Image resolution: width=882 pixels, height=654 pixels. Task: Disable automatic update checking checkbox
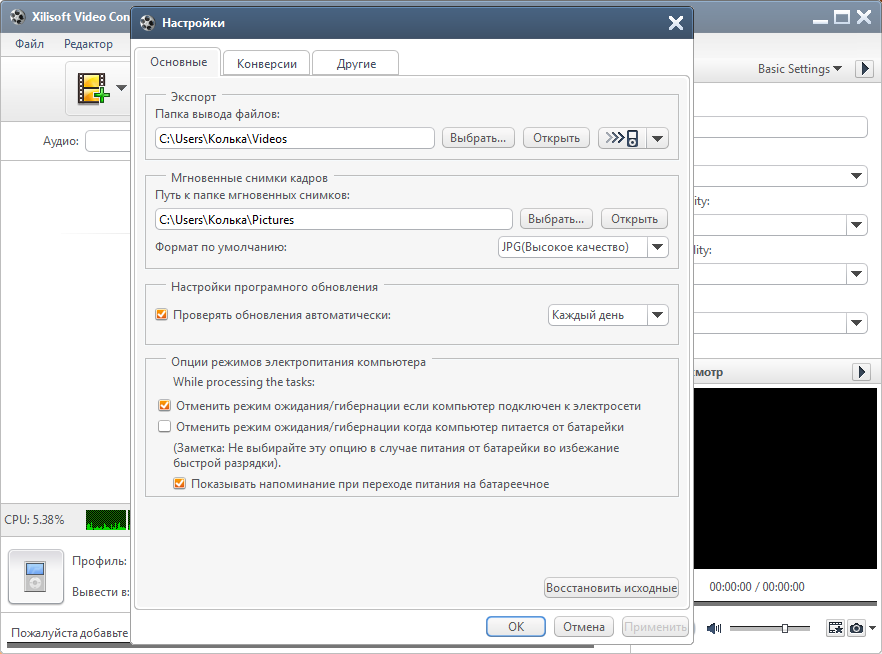coord(162,315)
